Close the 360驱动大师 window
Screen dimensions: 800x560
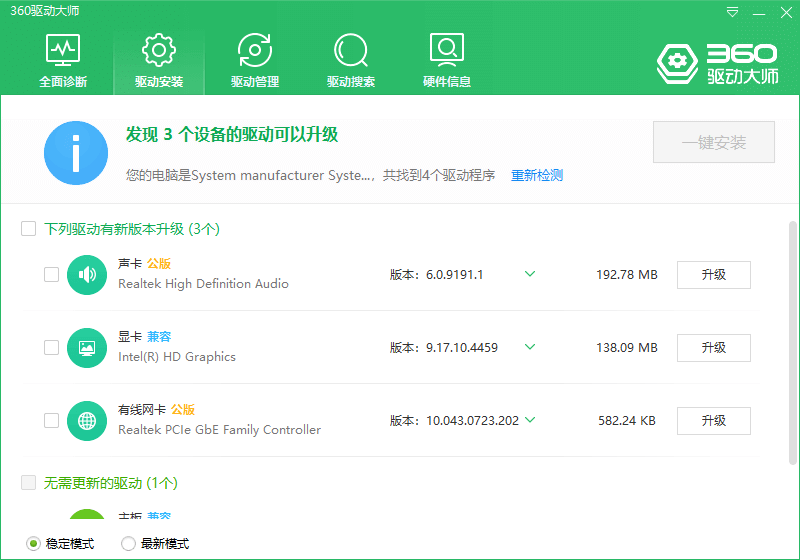(x=786, y=12)
